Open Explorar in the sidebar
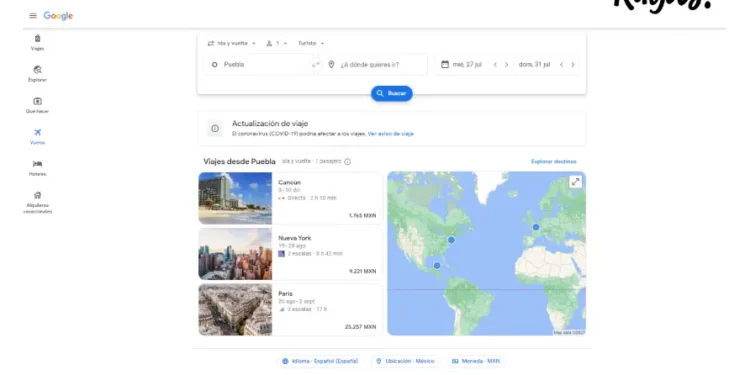 (x=37, y=74)
